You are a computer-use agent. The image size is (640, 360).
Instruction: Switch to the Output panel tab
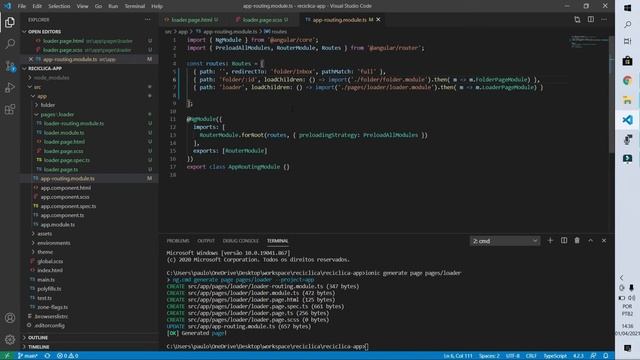pyautogui.click(x=206, y=241)
